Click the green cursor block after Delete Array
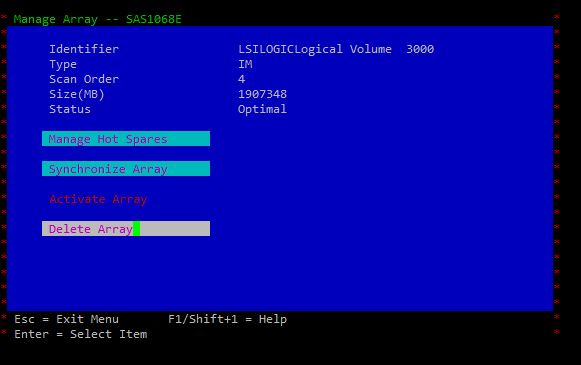The width and height of the screenshot is (581, 365). (x=136, y=229)
